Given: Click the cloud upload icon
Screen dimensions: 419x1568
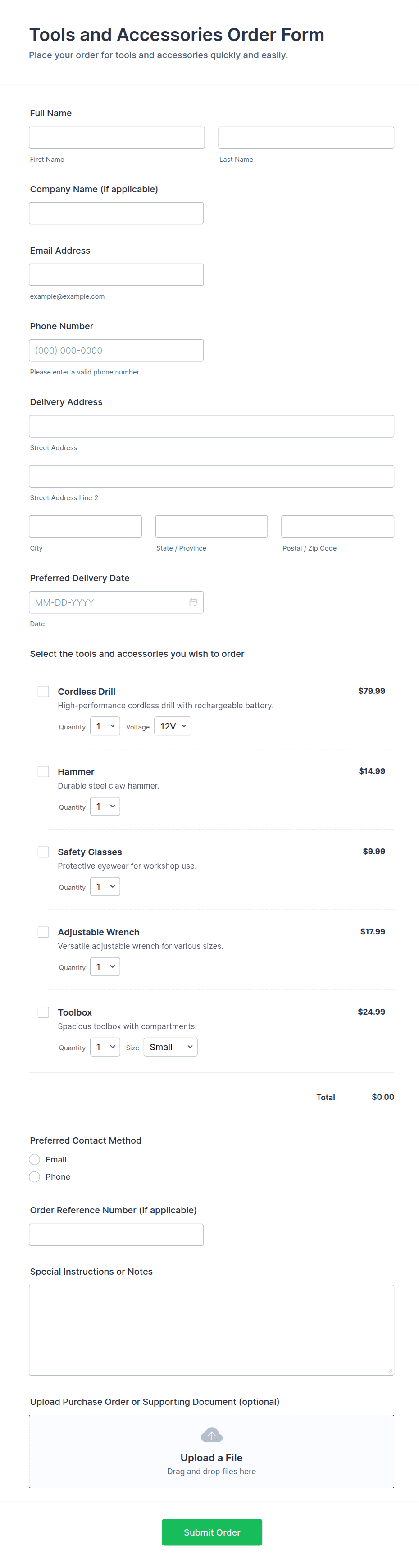Looking at the screenshot, I should click(x=211, y=1435).
